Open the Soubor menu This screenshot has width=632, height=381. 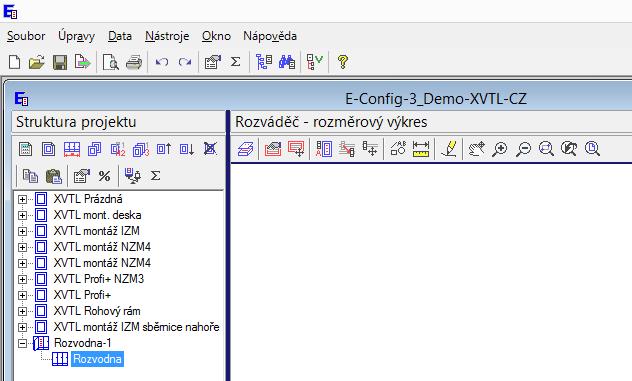[x=26, y=36]
